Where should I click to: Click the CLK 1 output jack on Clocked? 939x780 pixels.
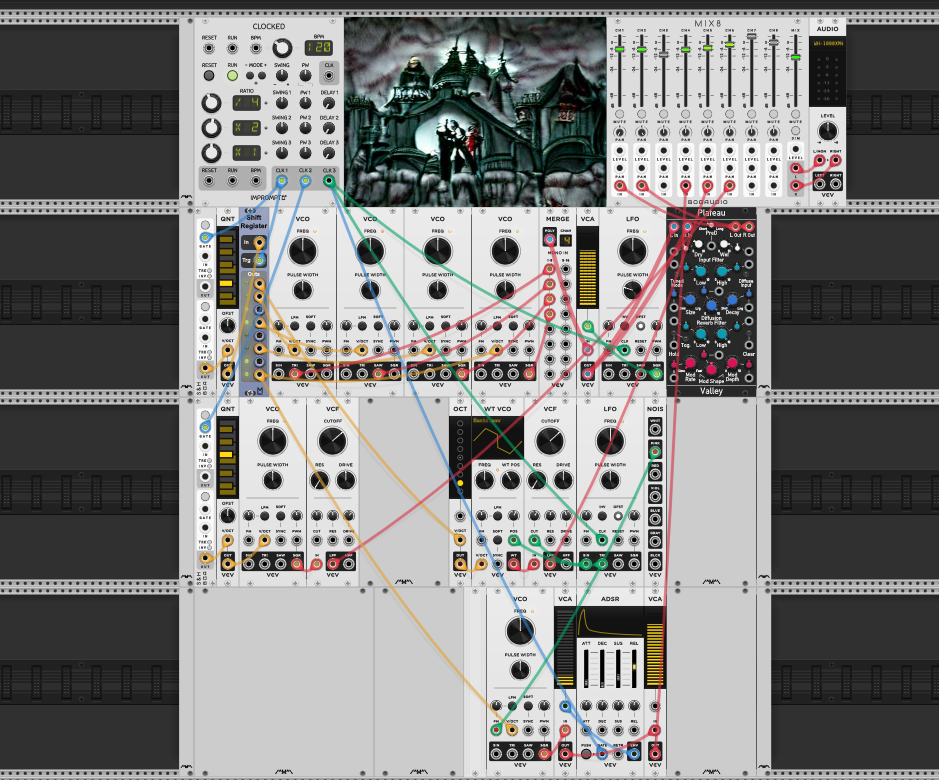click(281, 180)
